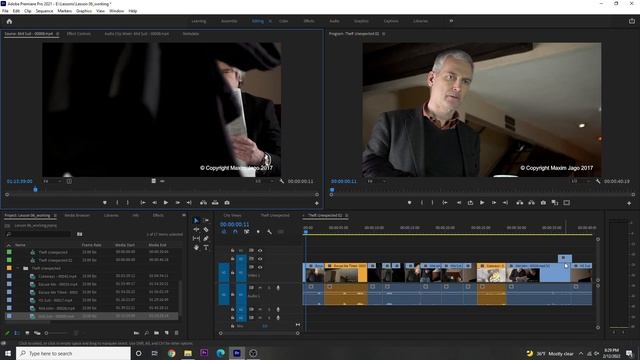Delete selected item with Project panel trash

(x=176, y=333)
